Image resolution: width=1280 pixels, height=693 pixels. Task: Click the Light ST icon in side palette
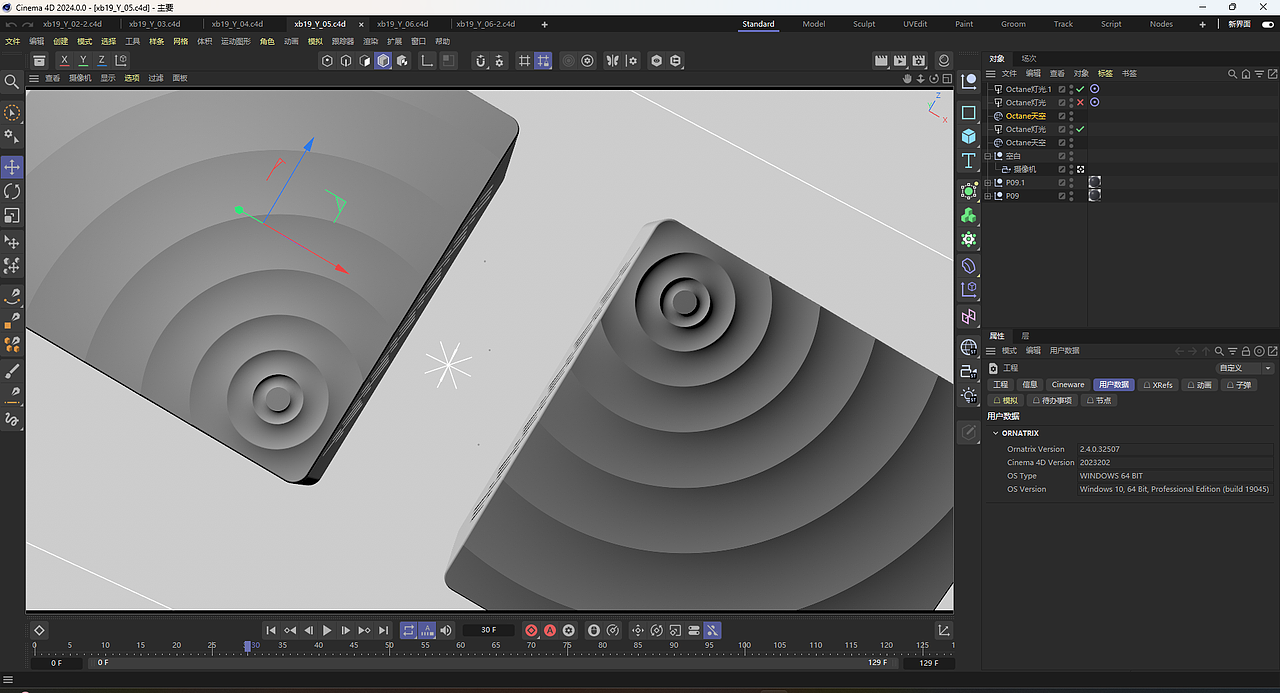pos(968,396)
